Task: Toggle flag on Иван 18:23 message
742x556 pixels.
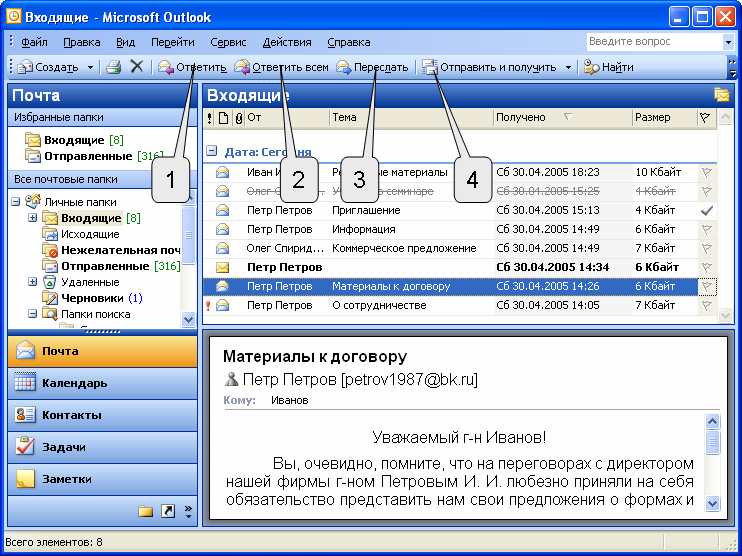Action: tap(707, 173)
